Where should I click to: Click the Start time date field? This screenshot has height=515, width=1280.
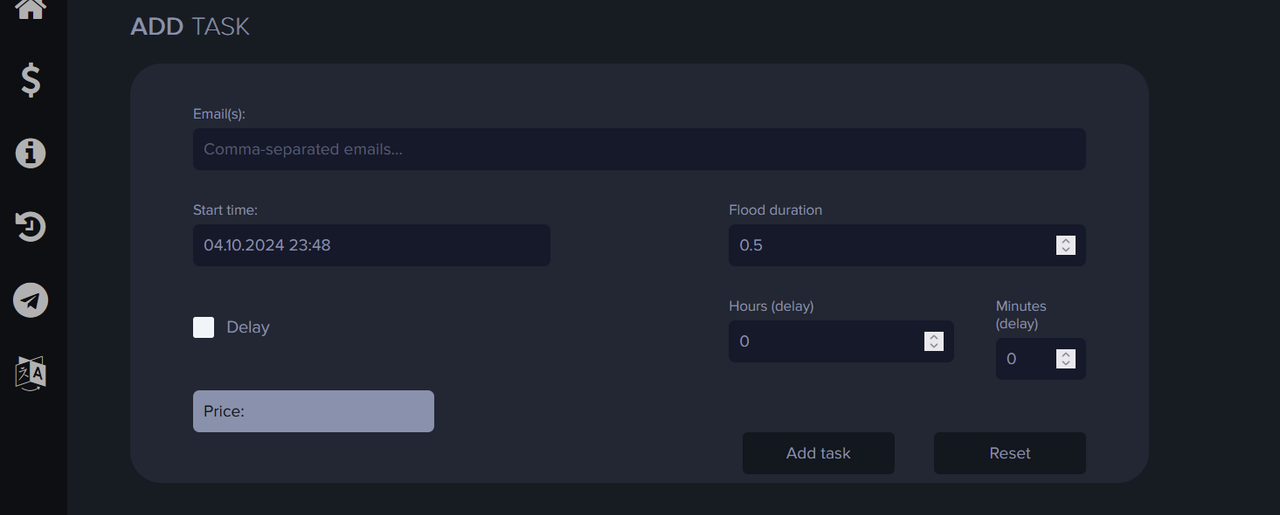click(371, 245)
